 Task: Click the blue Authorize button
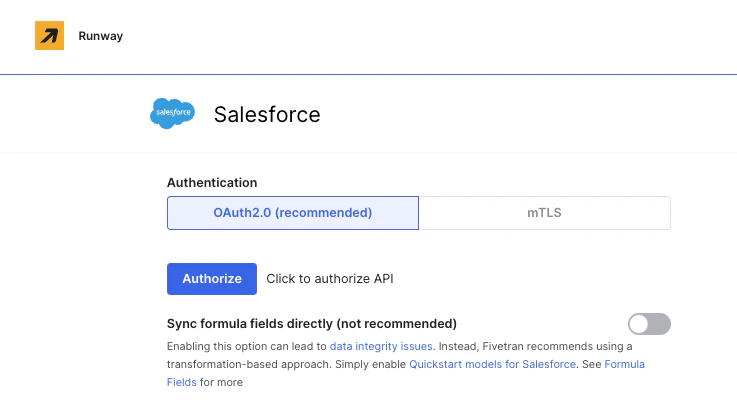[x=212, y=279]
